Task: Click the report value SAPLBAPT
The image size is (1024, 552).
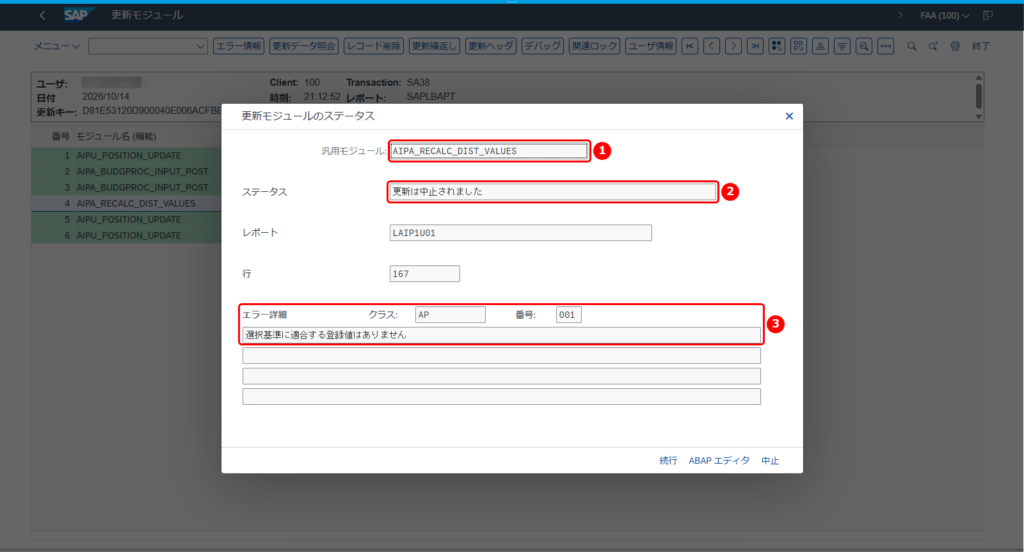Action: click(431, 96)
